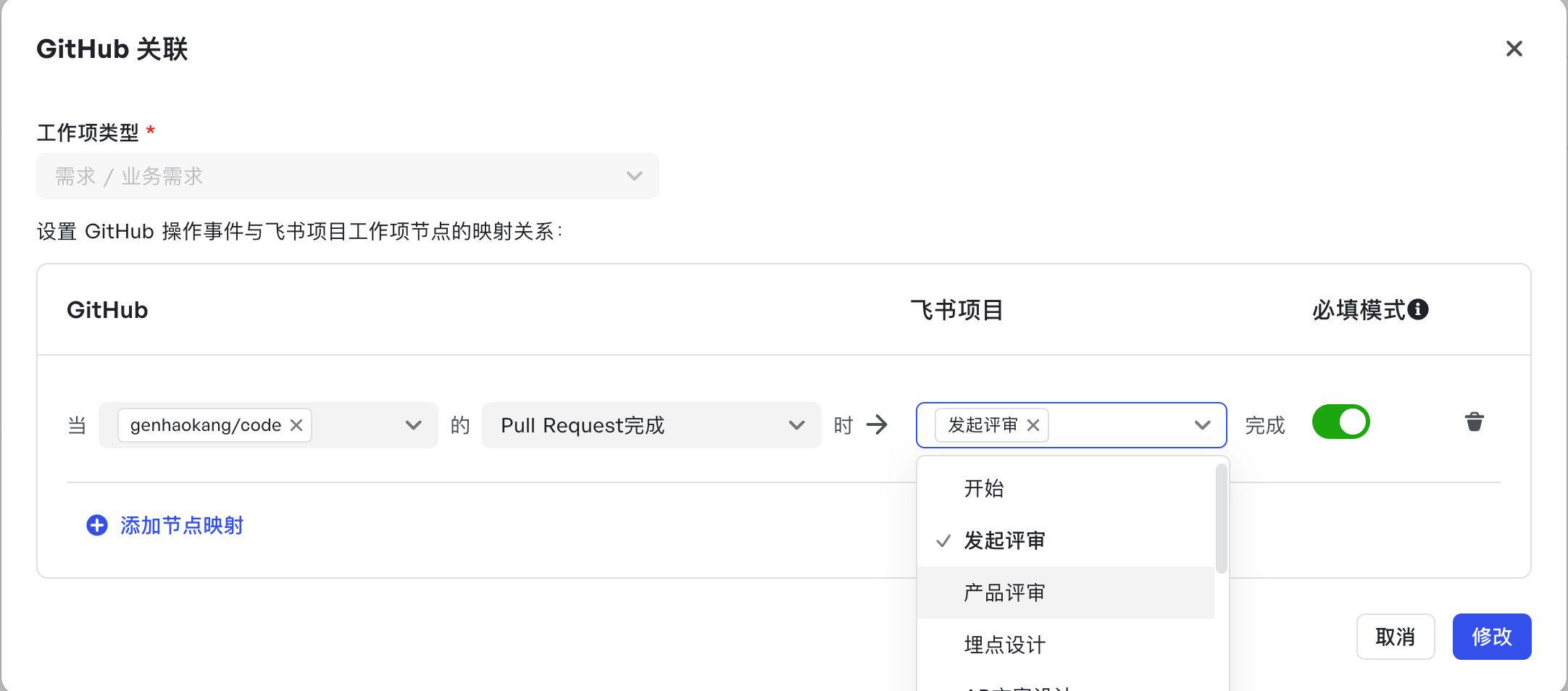Toggle the 必填模式 switch off
The width and height of the screenshot is (1568, 691).
[1341, 422]
